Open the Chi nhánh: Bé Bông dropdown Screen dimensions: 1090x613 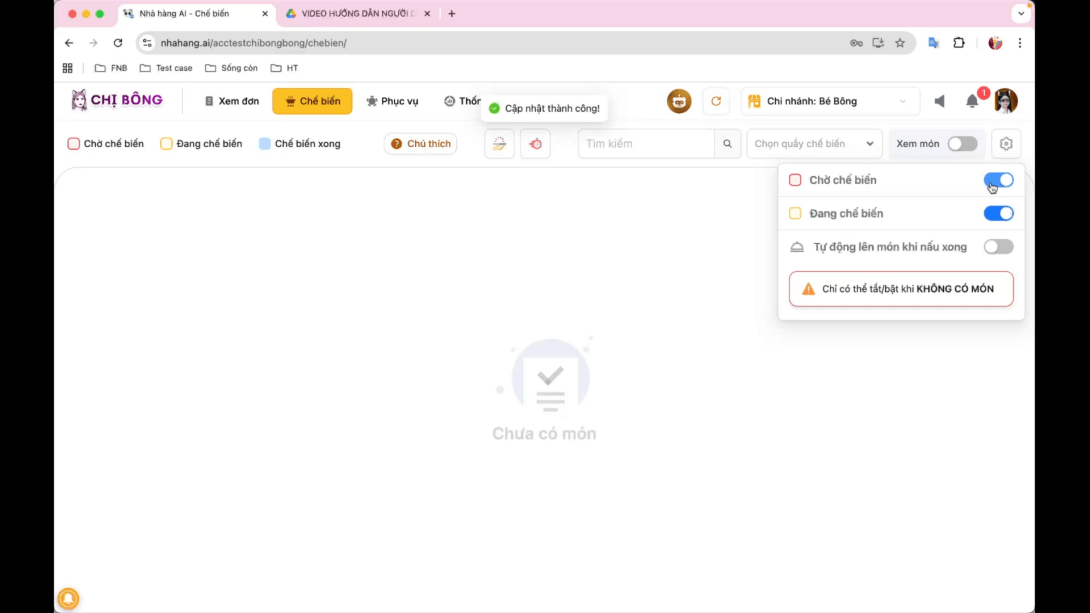point(829,101)
